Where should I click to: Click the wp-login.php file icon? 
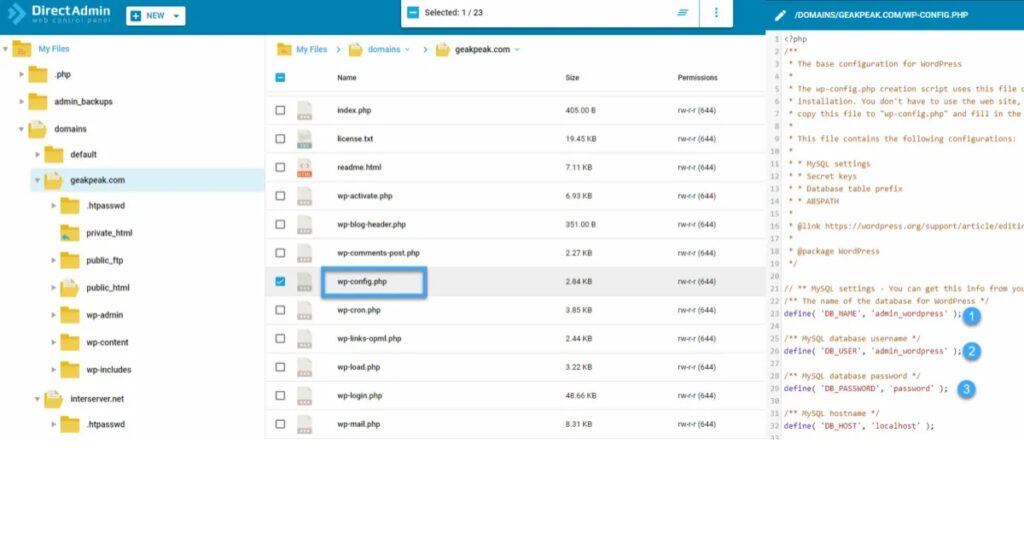[304, 396]
